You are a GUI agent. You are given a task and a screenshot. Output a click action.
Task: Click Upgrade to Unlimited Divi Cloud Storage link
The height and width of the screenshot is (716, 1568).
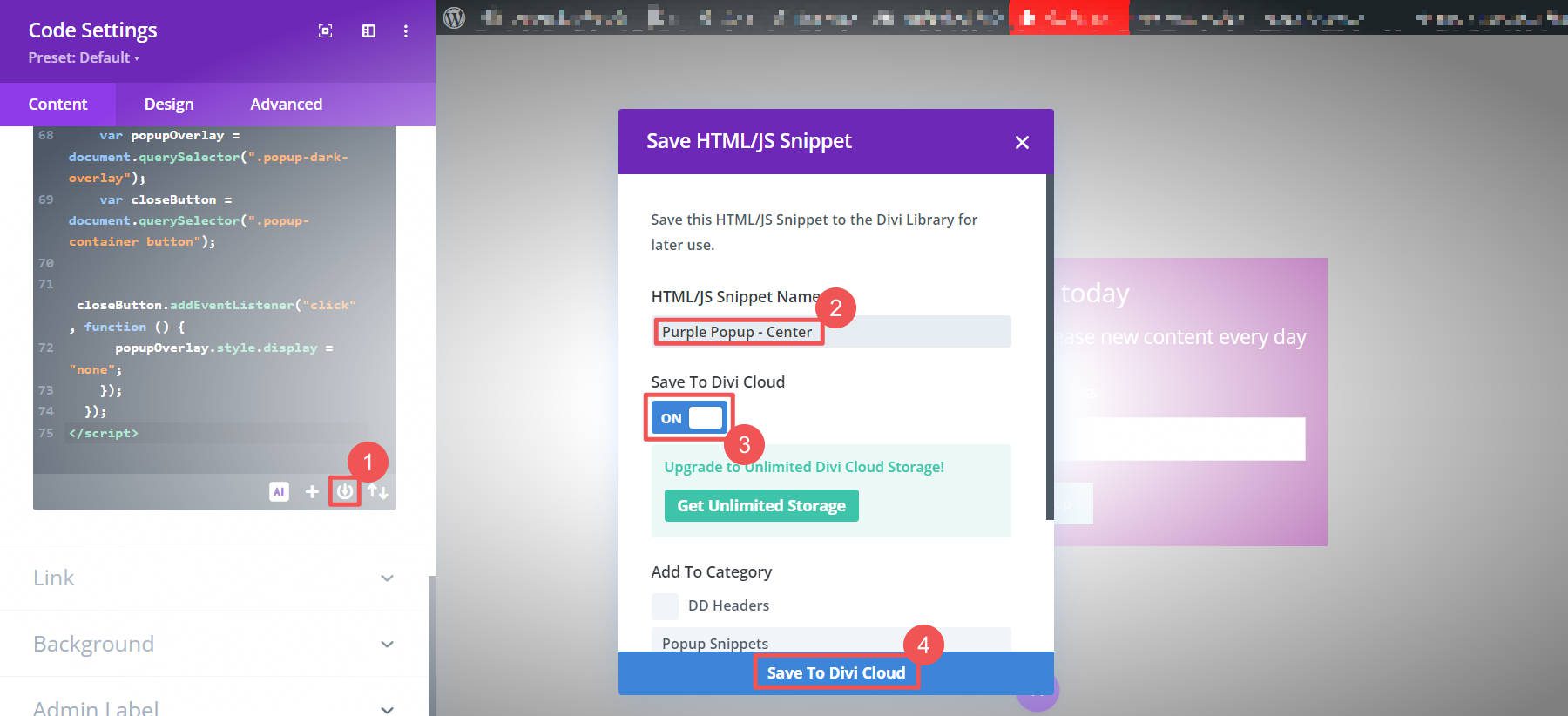tap(804, 467)
